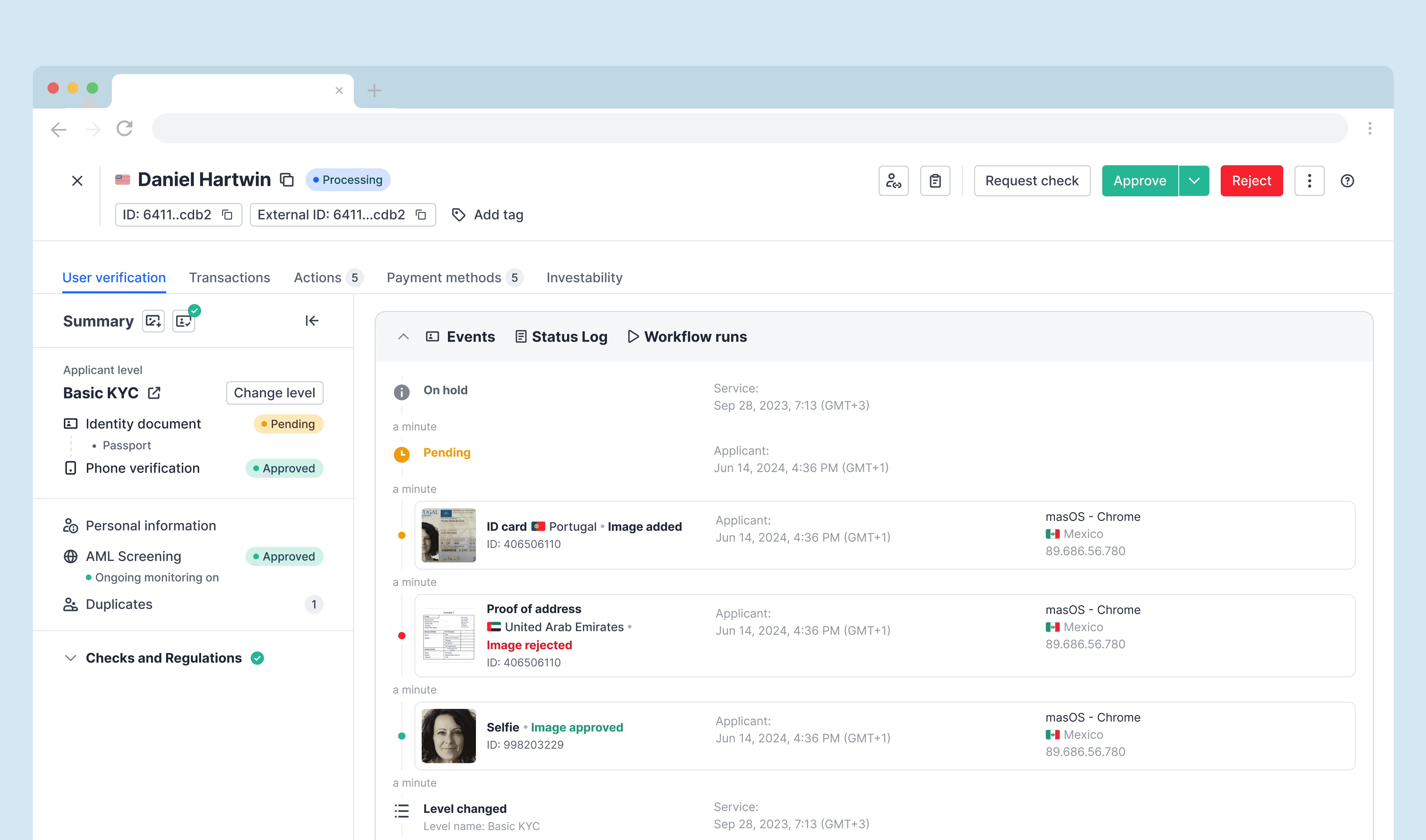Screen dimensions: 1426x840
Task: Click the browser address bar
Action: (750, 128)
